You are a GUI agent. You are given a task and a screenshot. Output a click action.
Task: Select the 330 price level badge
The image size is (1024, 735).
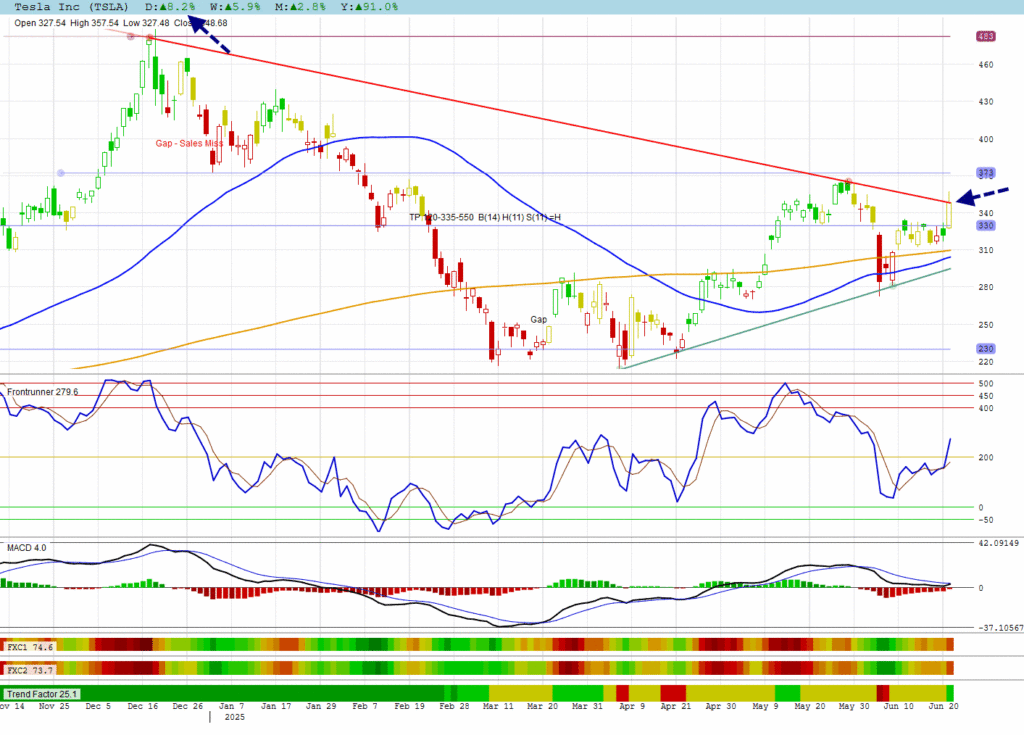pyautogui.click(x=985, y=225)
